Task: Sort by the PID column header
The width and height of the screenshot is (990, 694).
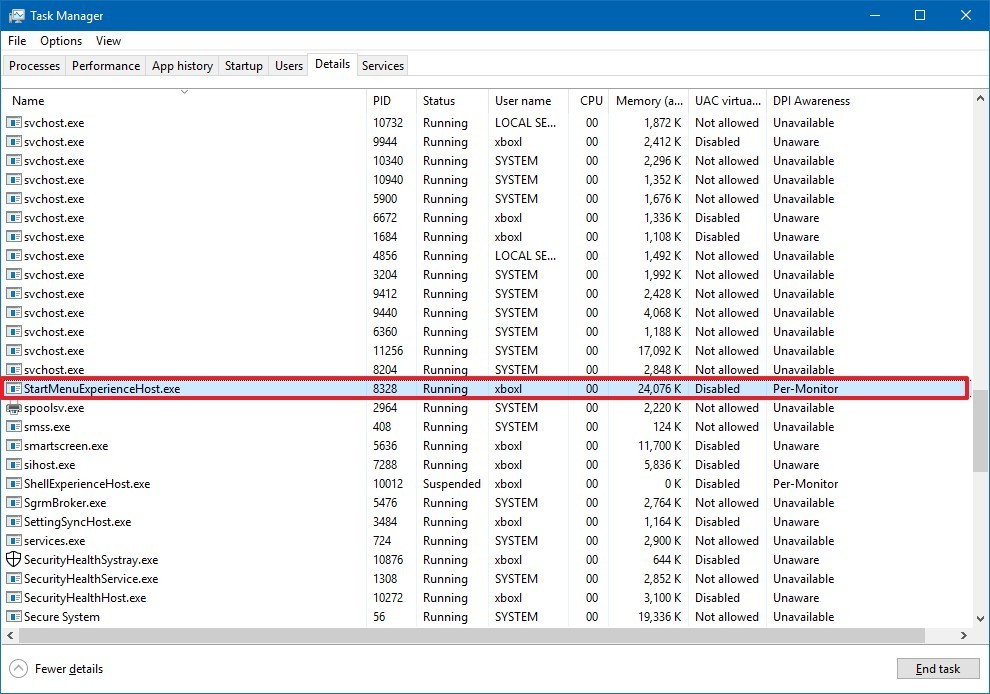Action: [x=391, y=100]
